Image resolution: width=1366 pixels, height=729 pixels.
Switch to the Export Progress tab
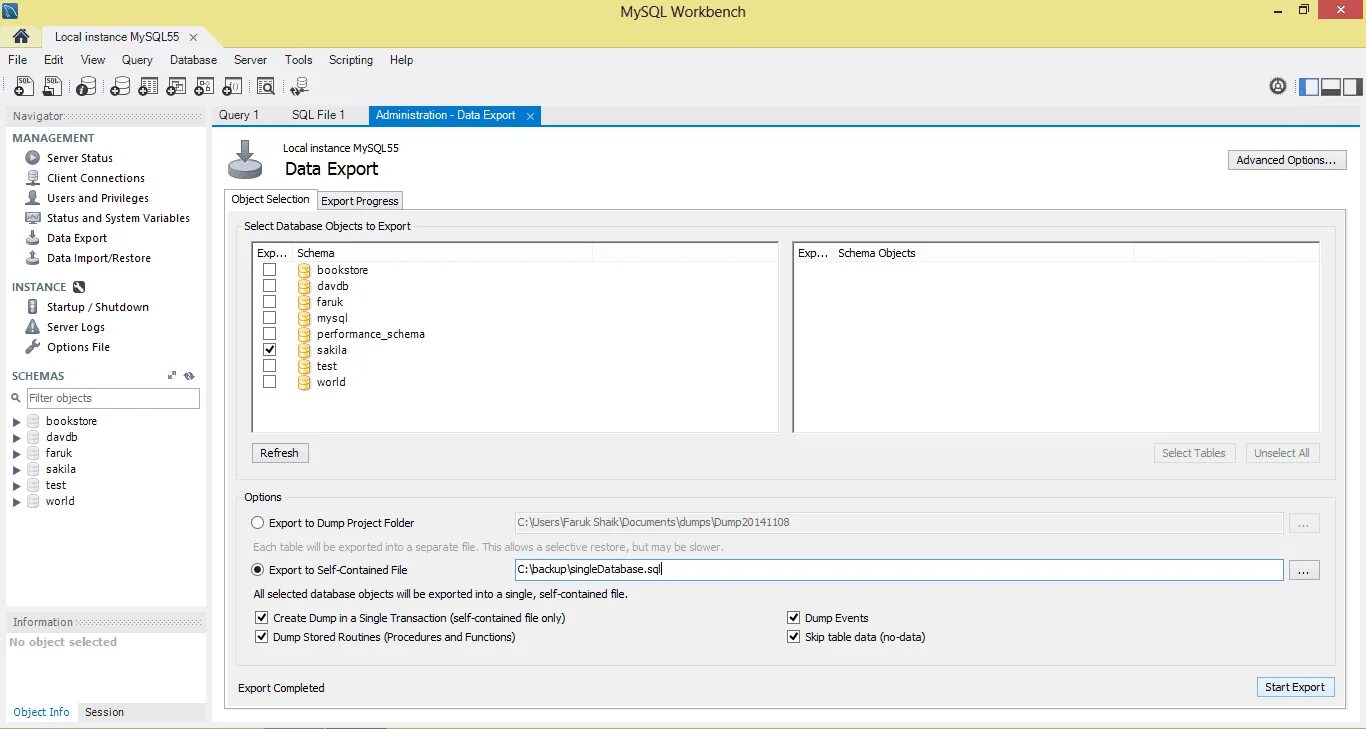(360, 201)
